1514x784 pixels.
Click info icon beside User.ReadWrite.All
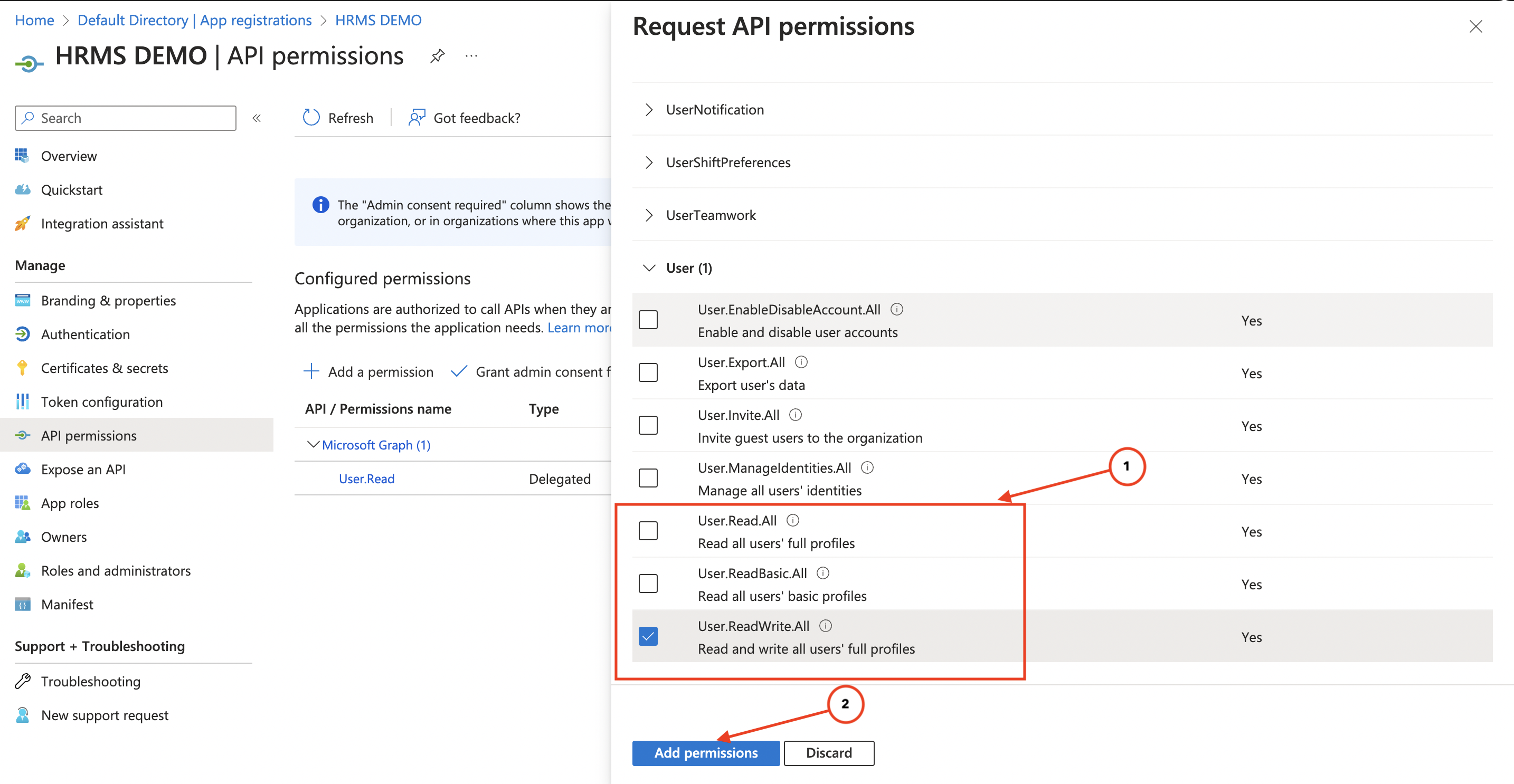tap(825, 626)
